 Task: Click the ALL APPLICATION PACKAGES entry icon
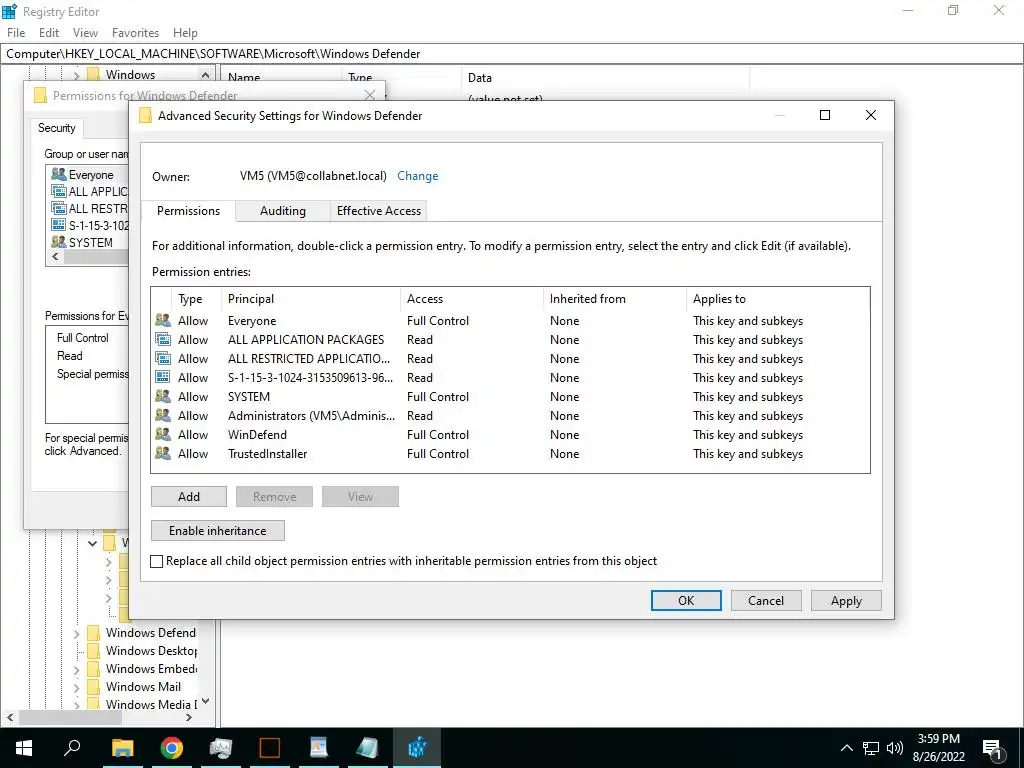(x=163, y=340)
